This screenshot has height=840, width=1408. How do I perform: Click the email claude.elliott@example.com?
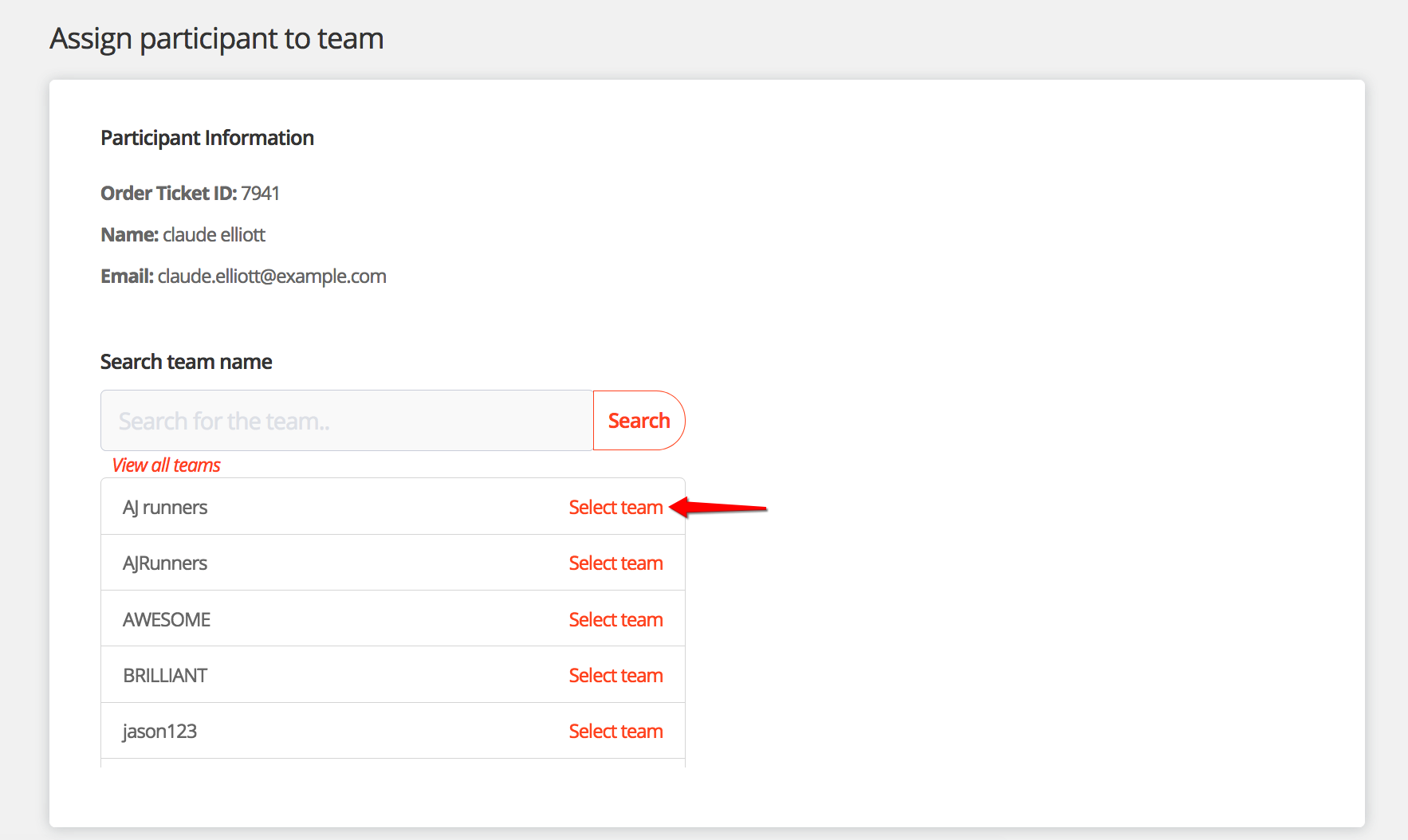[x=272, y=277]
